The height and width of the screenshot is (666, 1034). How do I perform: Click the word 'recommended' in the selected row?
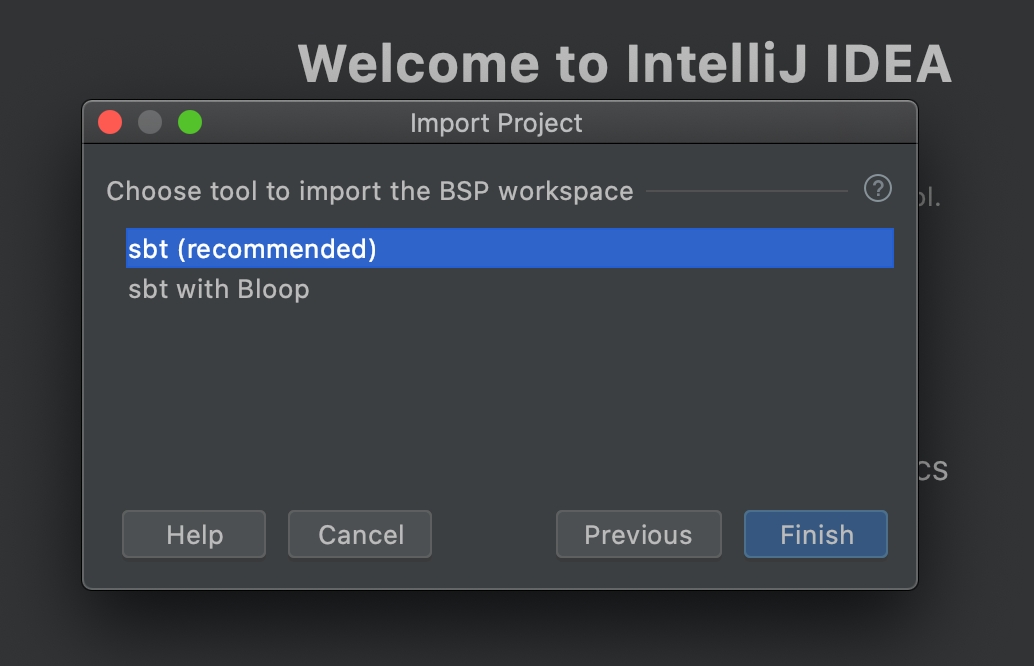(x=276, y=249)
